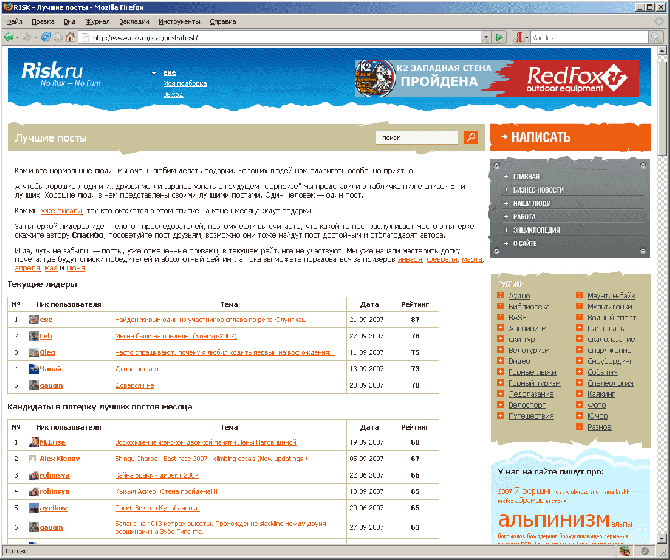Click the Risk.ru logo
This screenshot has height=560, width=670.
coord(60,74)
